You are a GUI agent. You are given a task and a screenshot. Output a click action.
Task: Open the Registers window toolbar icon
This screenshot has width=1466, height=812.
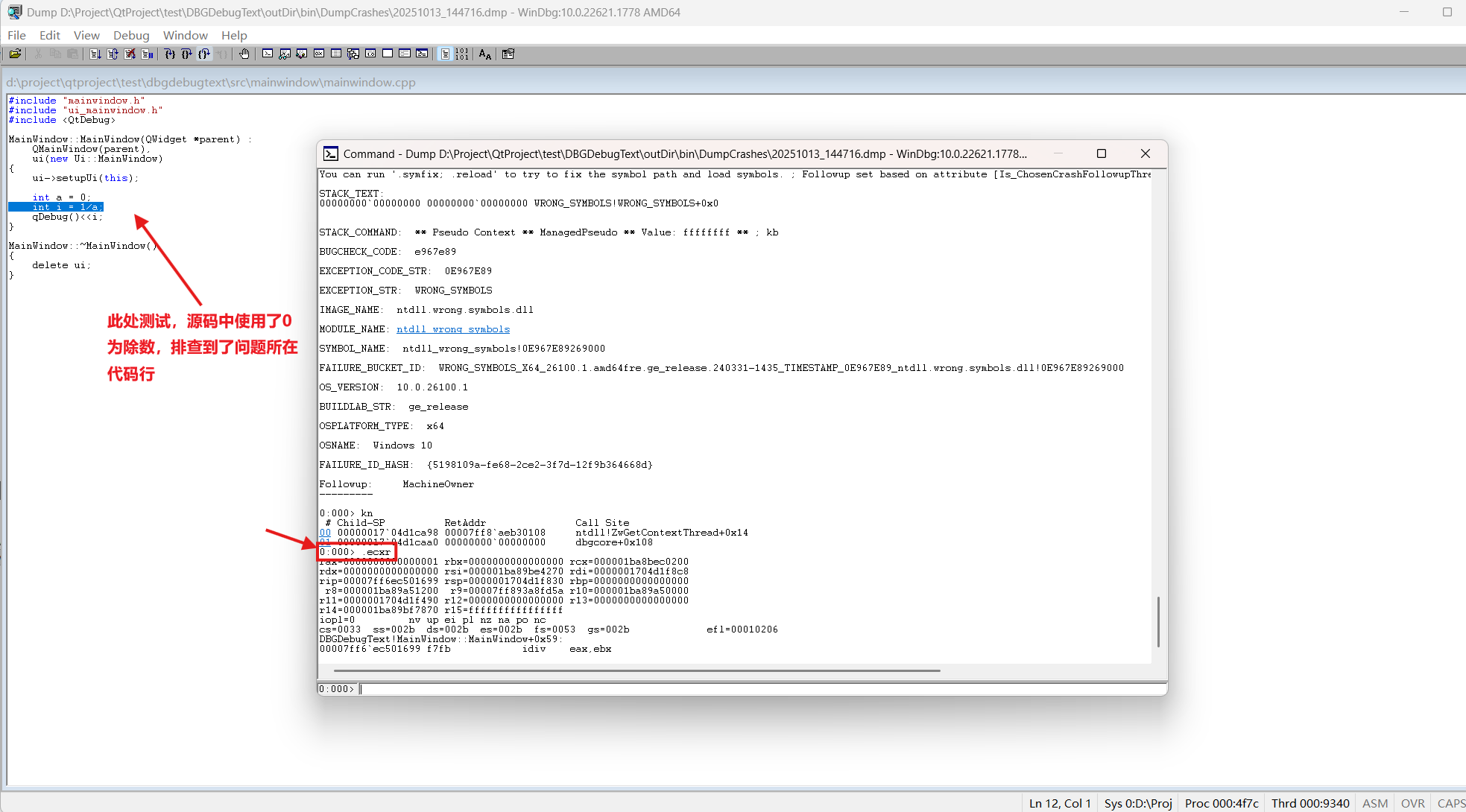pos(318,54)
